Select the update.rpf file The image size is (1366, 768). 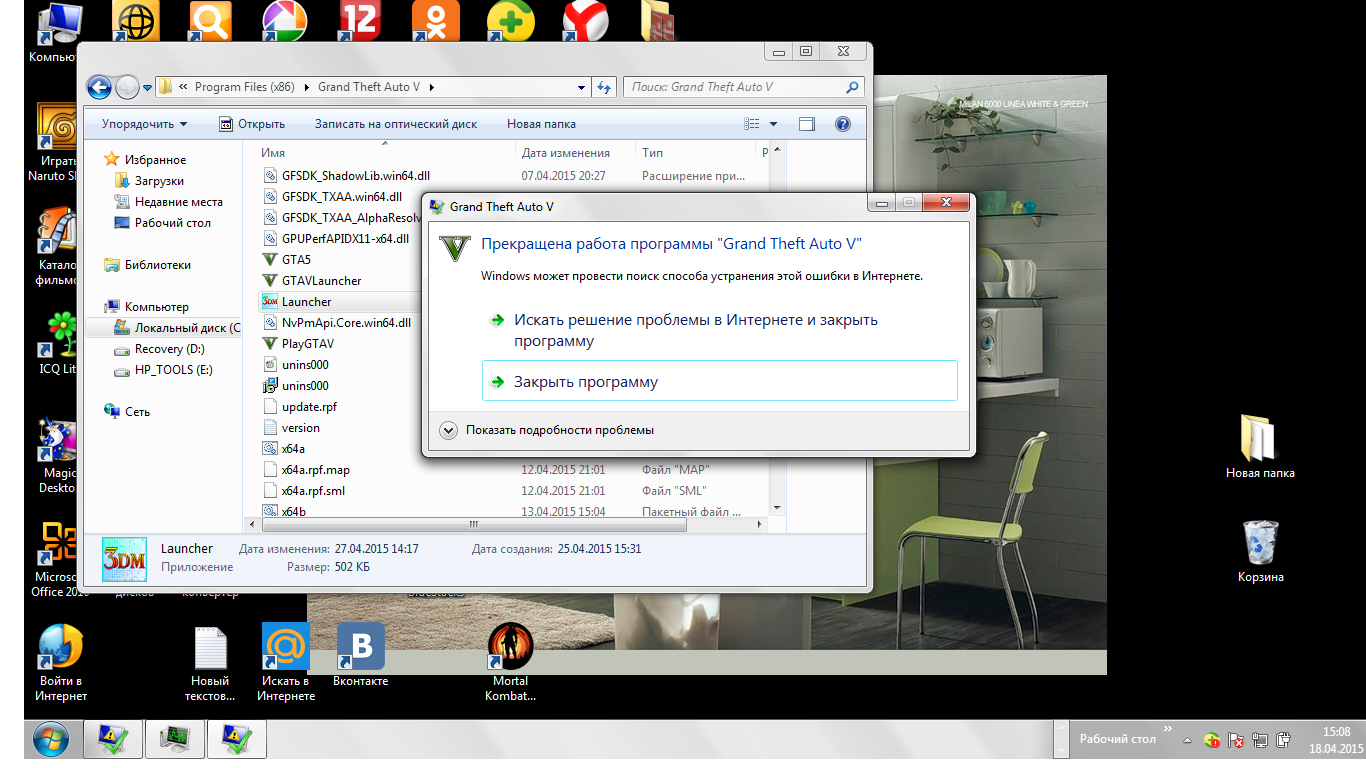tap(299, 407)
